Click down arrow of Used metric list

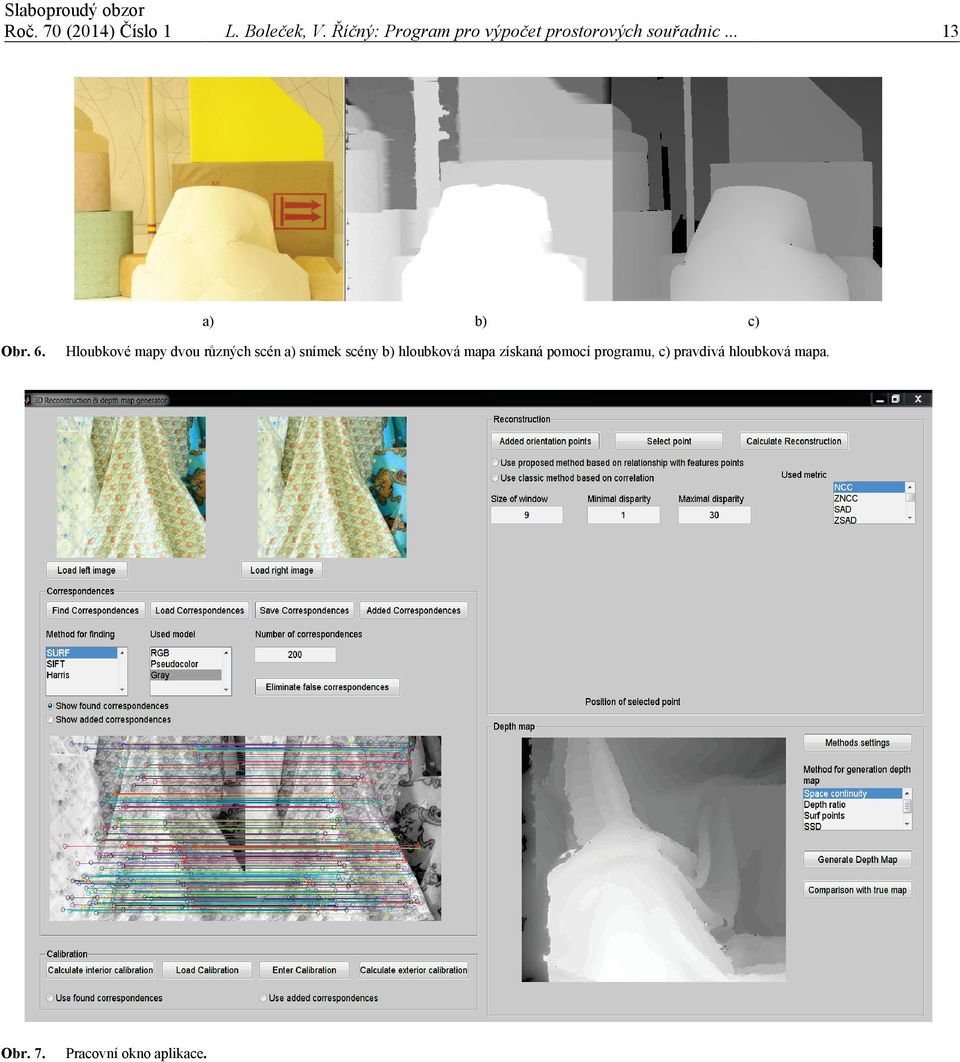910,518
